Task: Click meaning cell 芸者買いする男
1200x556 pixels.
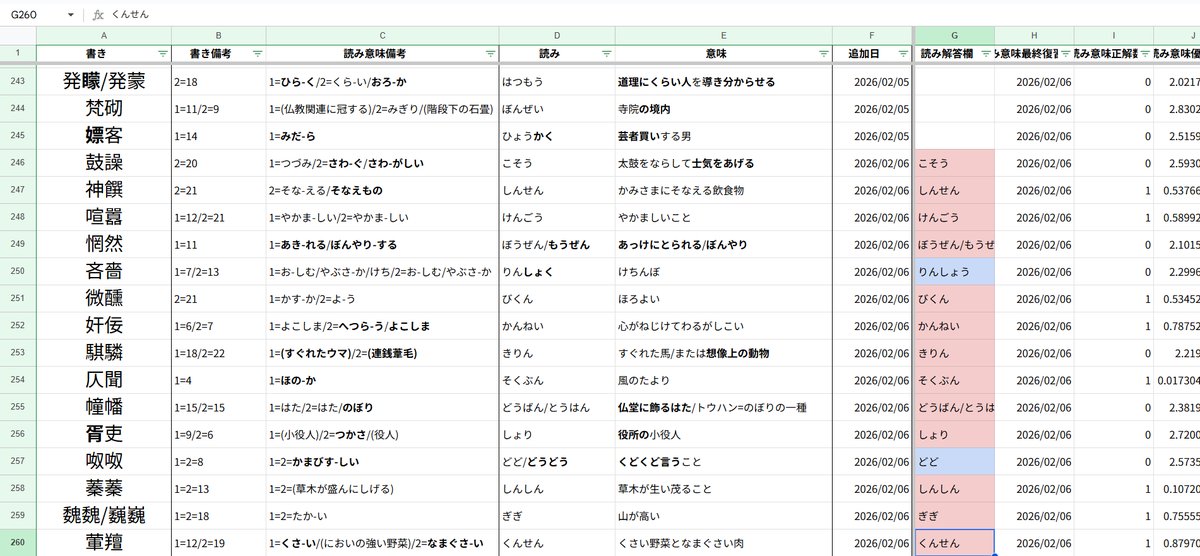Action: coord(723,136)
